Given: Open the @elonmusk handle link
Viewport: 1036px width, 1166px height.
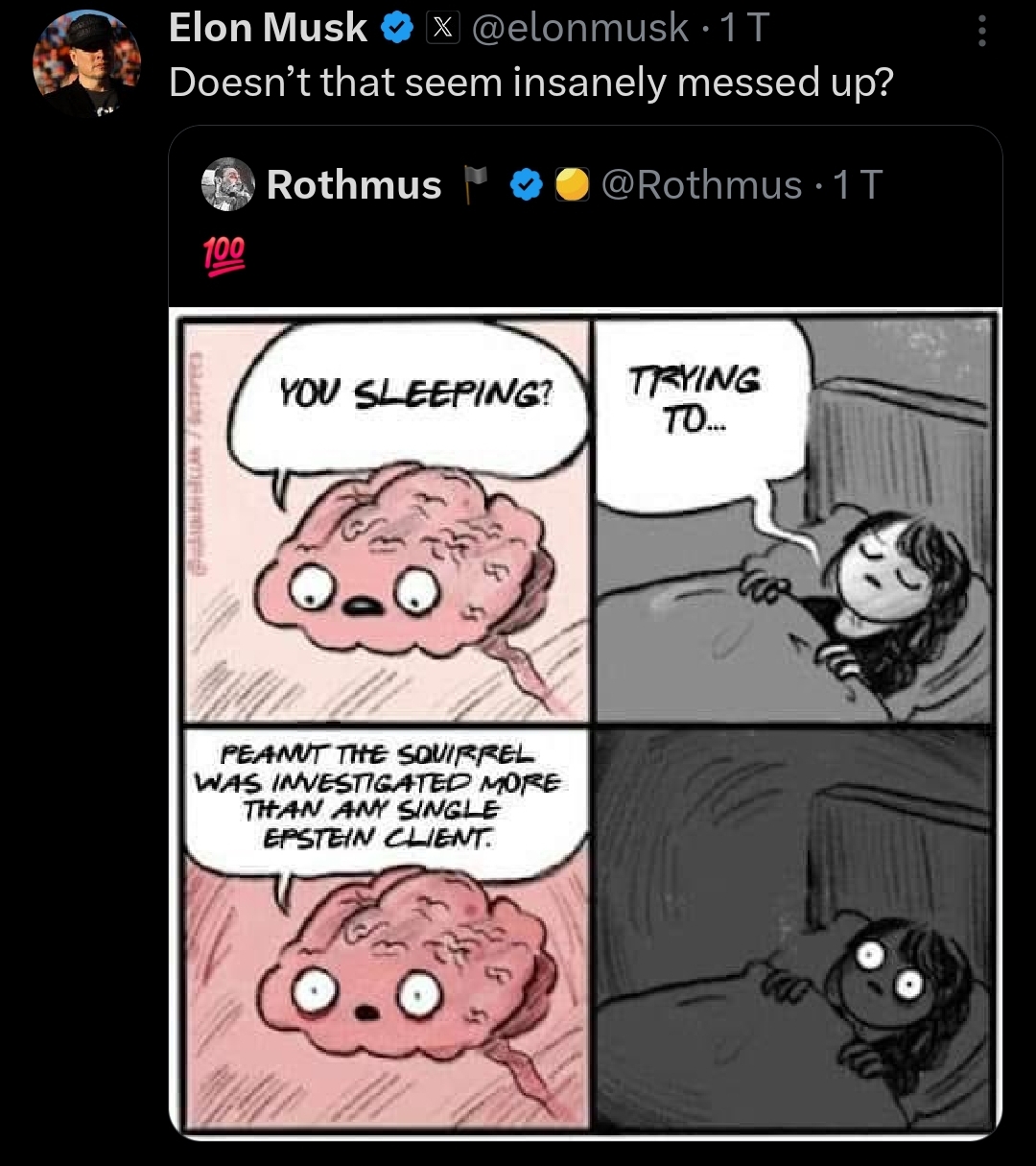Looking at the screenshot, I should [577, 29].
